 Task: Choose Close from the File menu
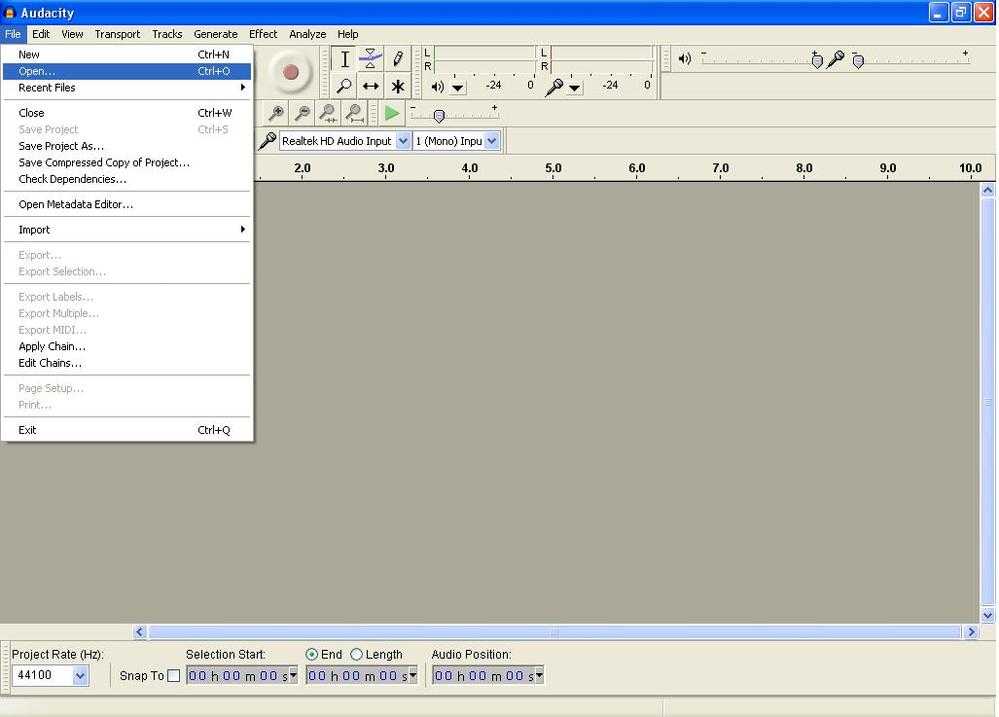[x=127, y=113]
